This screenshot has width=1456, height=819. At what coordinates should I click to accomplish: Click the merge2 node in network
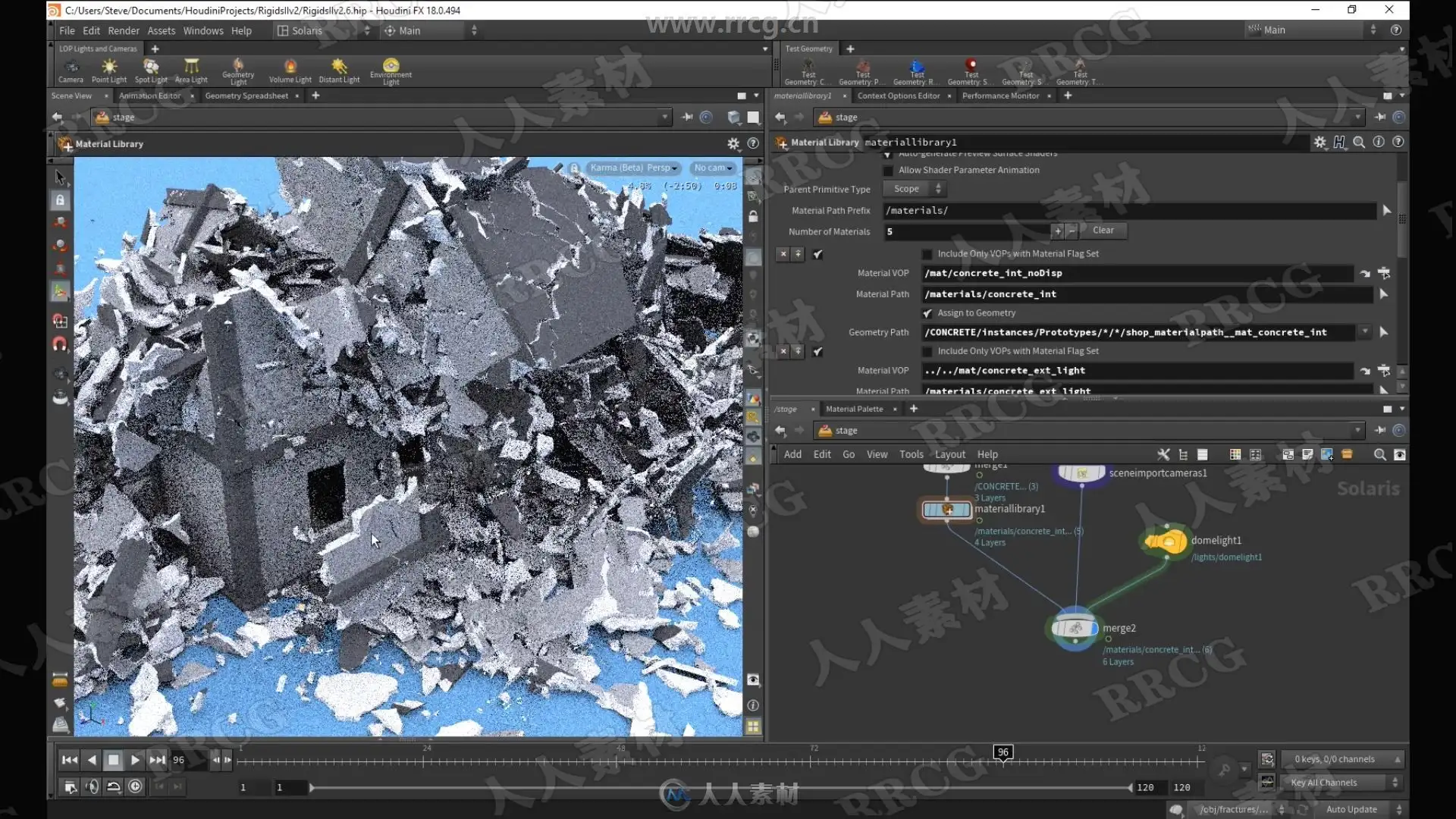pyautogui.click(x=1075, y=628)
